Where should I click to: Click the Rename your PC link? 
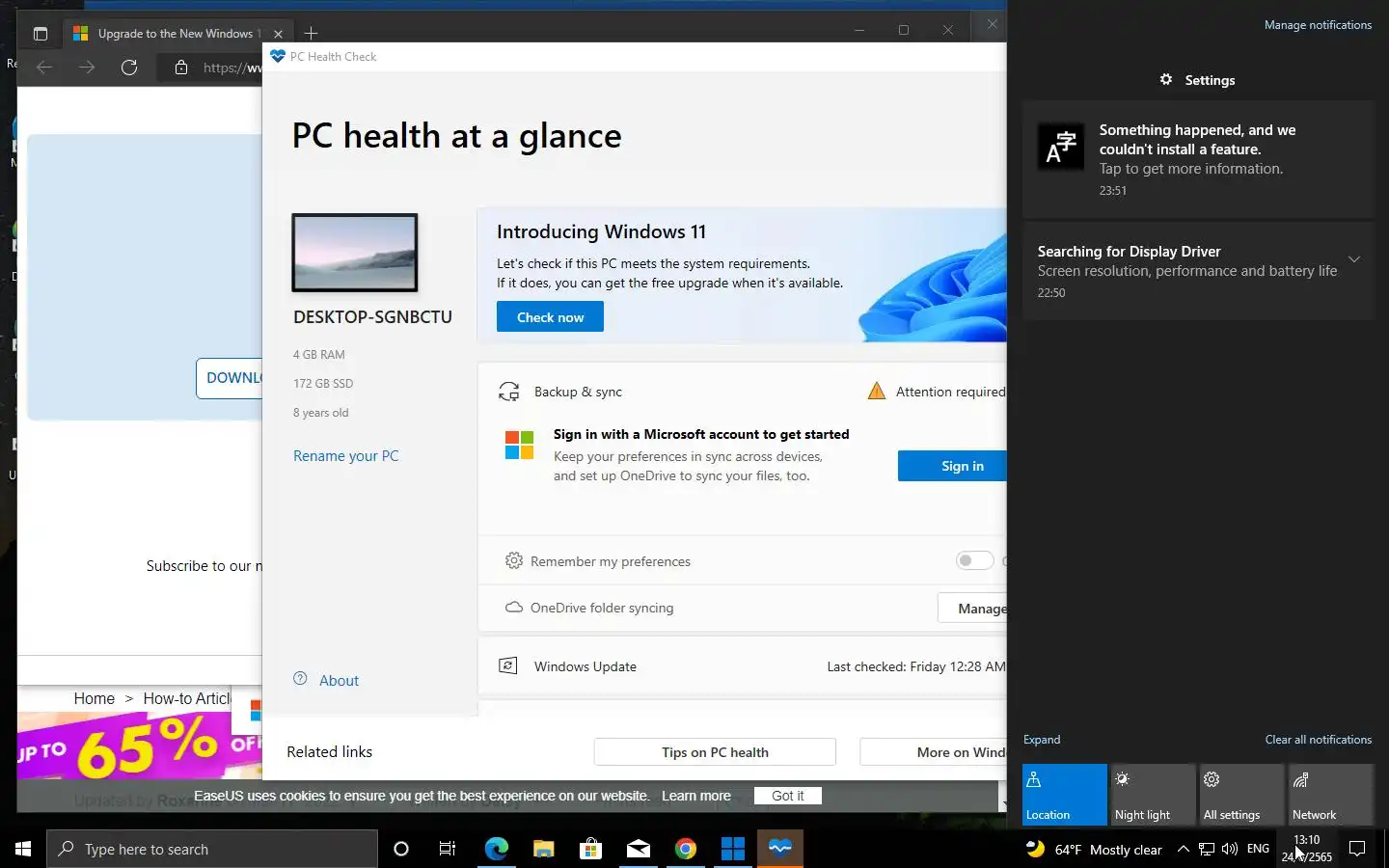pyautogui.click(x=345, y=455)
